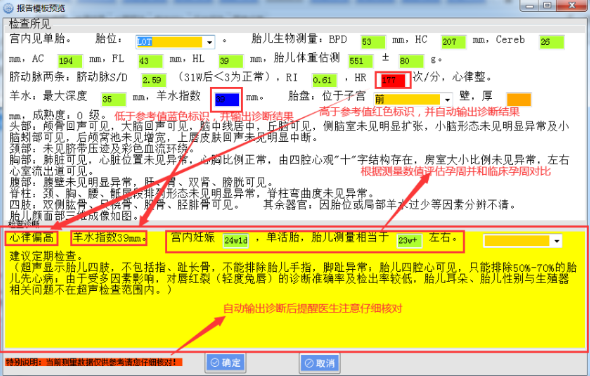This screenshot has height=376, width=590.
Task: Click the 检查所见 section header
Action: (x=30, y=24)
